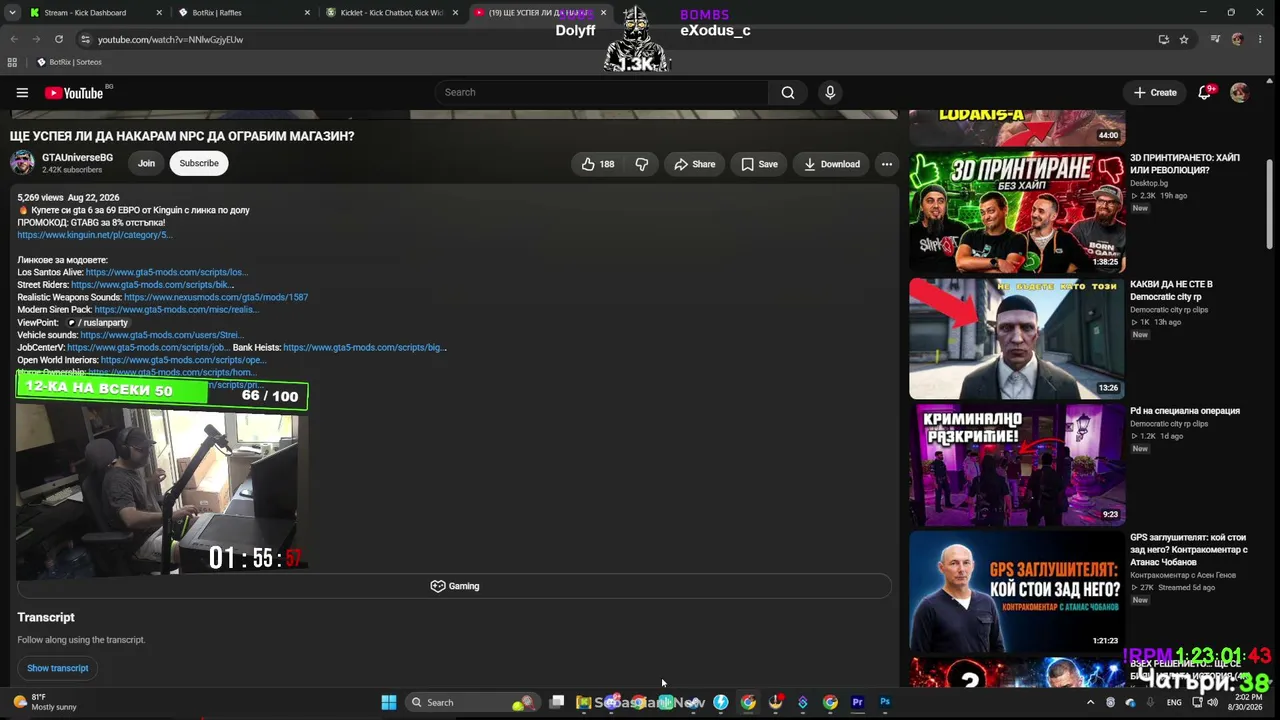This screenshot has height=720, width=1280.
Task: Switch to the Stream - Kick Dashboard tab
Action: (x=95, y=13)
